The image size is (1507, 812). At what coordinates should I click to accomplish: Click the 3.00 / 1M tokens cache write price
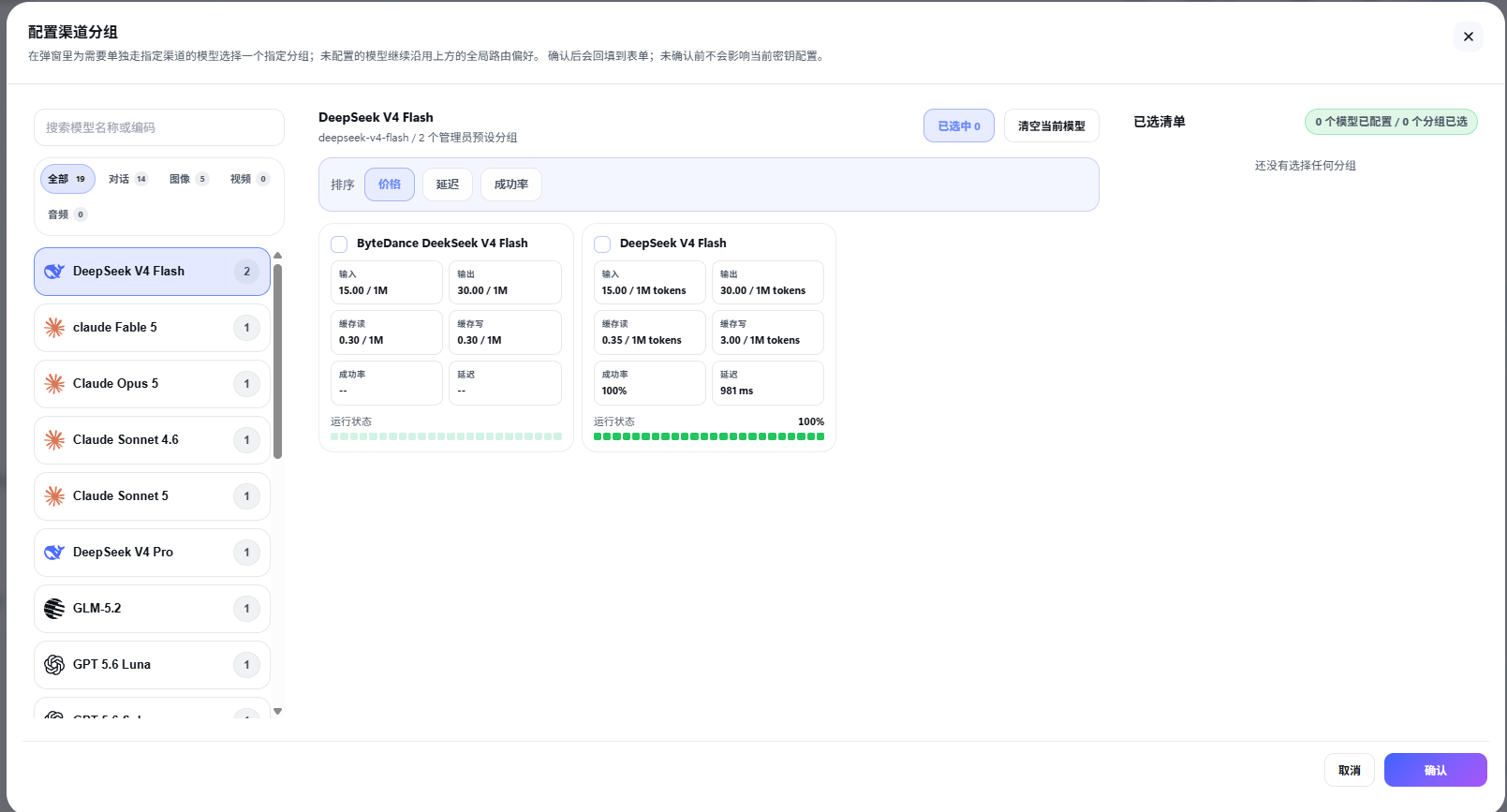click(761, 341)
